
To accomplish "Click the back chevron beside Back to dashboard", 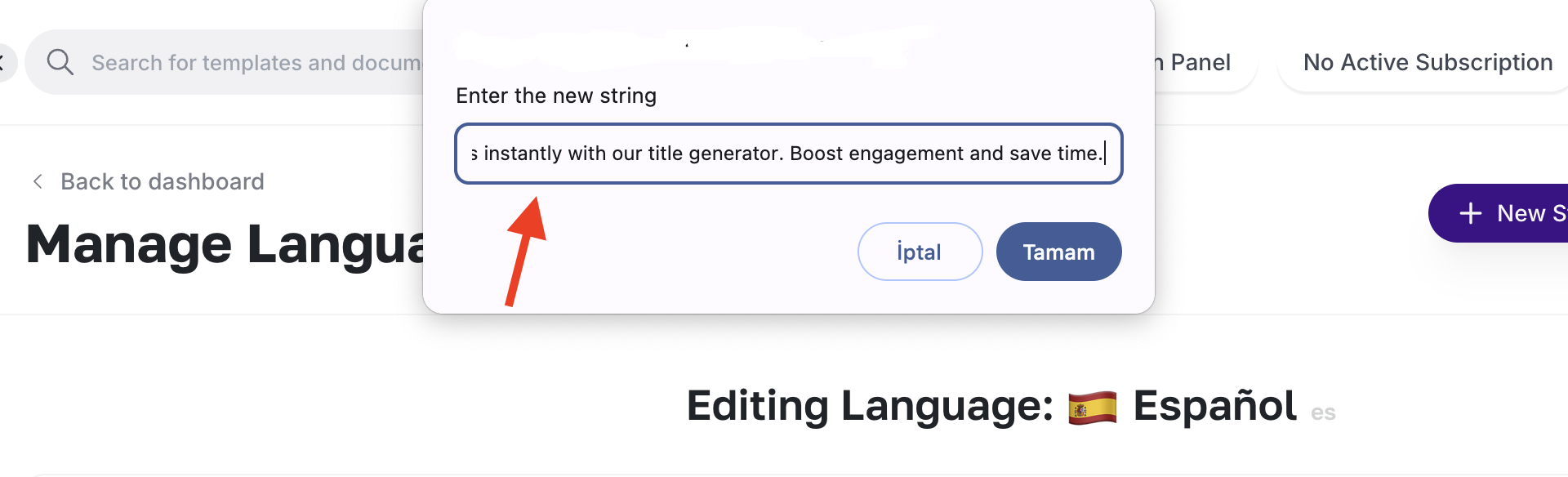I will point(38,181).
